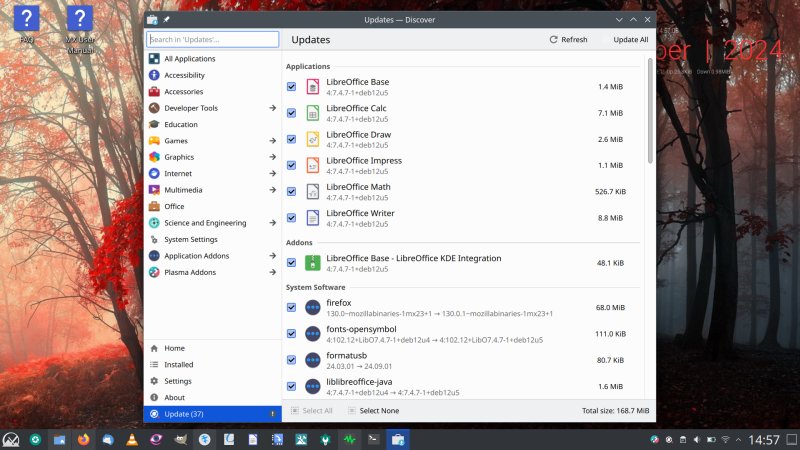Launch VLC from the taskbar
Image resolution: width=800 pixels, height=450 pixels.
pyautogui.click(x=132, y=439)
